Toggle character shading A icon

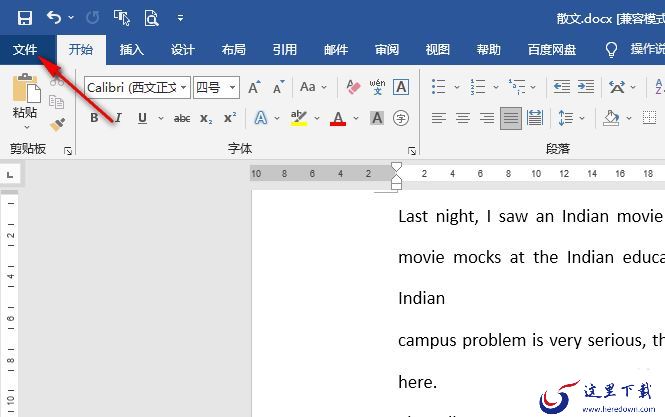coord(377,118)
